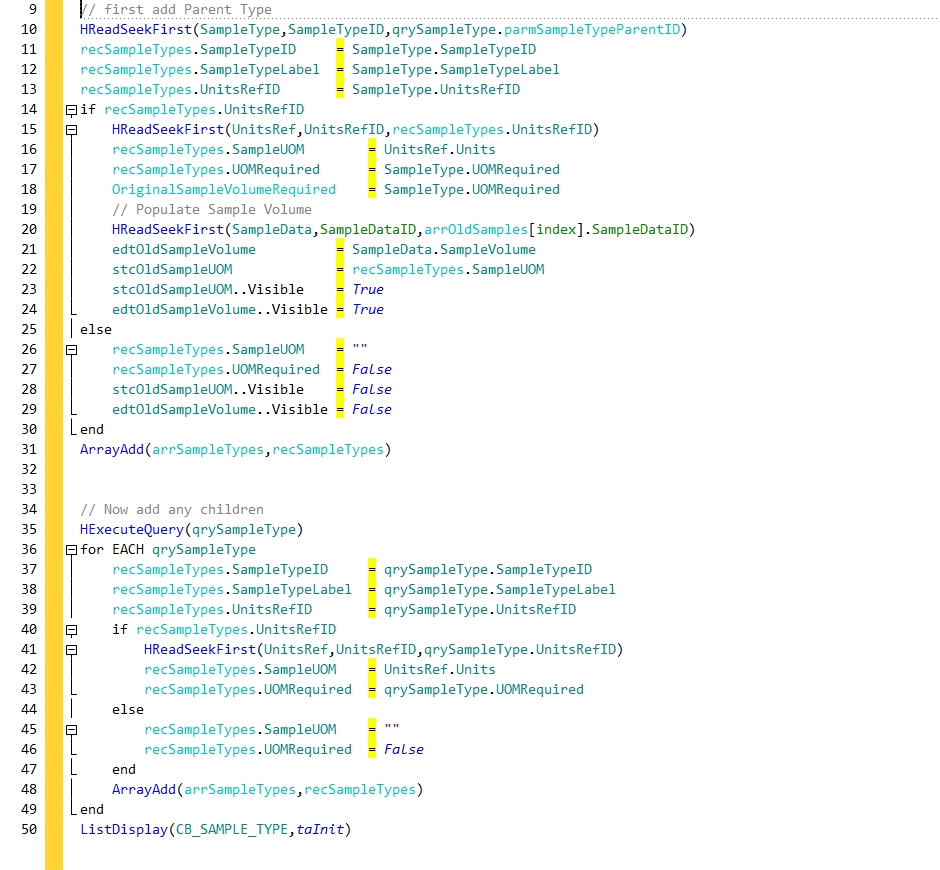Click edtOldSampleVolume on line 21
The image size is (940, 870).
point(183,250)
